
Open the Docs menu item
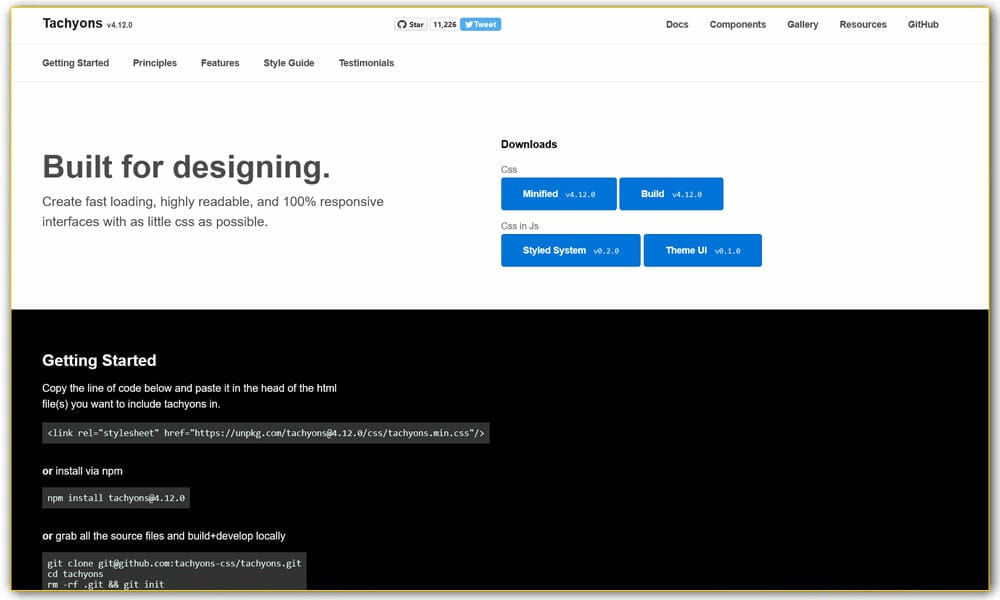pos(677,25)
